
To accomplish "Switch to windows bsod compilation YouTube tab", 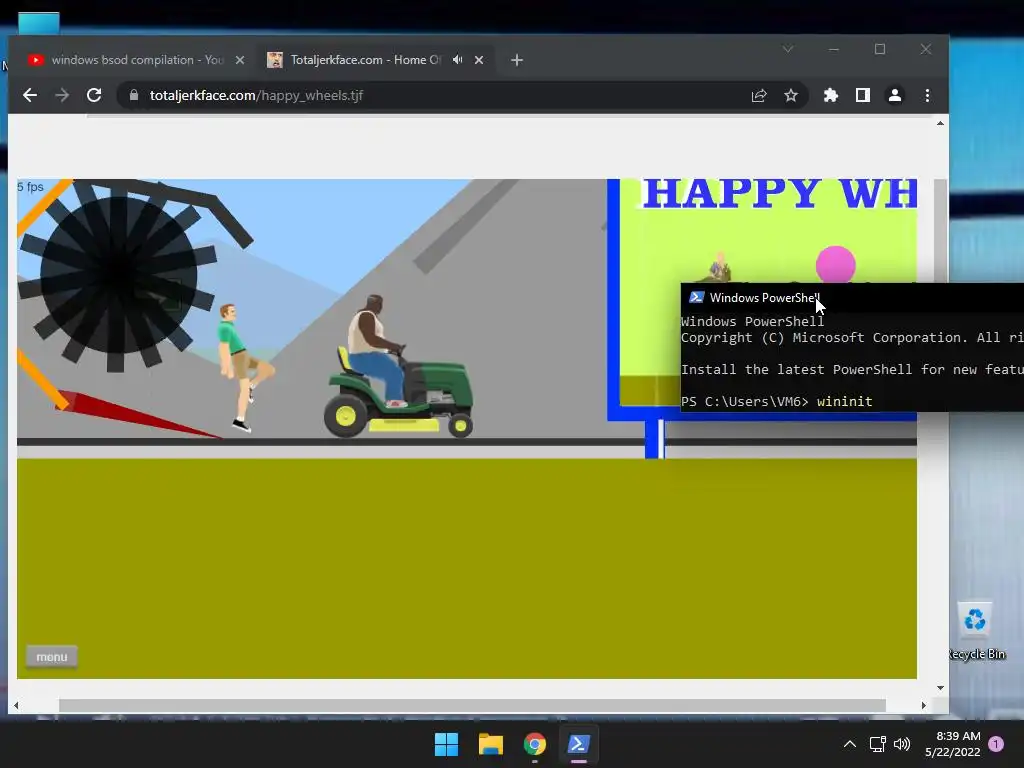I will coord(136,60).
